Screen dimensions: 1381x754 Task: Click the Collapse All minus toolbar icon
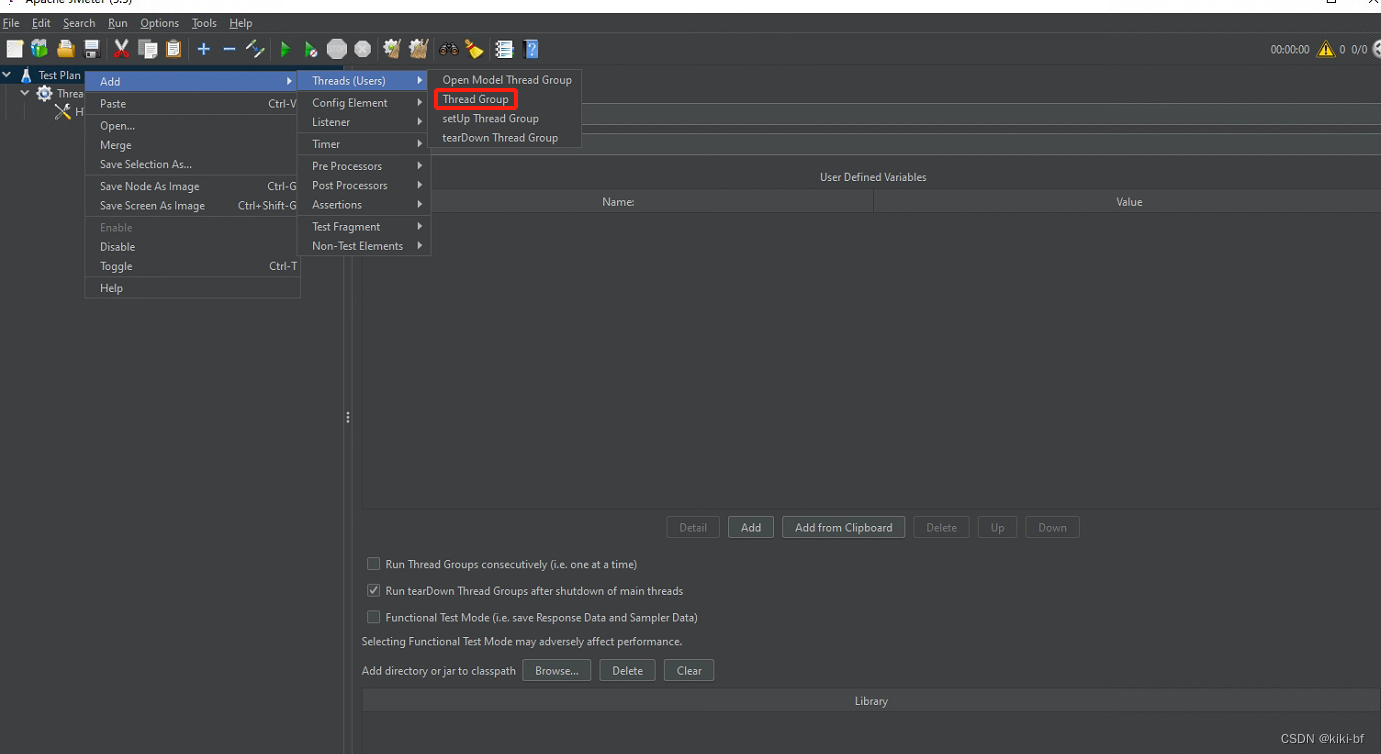[229, 49]
